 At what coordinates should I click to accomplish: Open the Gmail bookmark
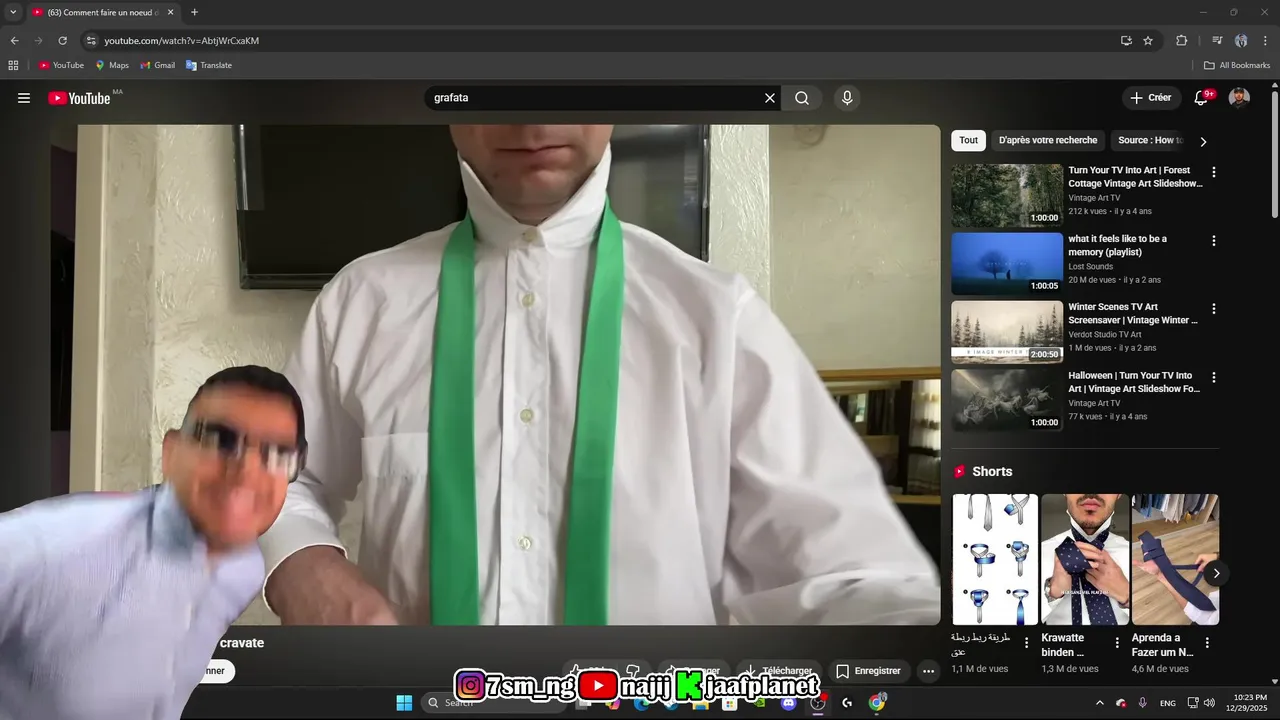(158, 65)
